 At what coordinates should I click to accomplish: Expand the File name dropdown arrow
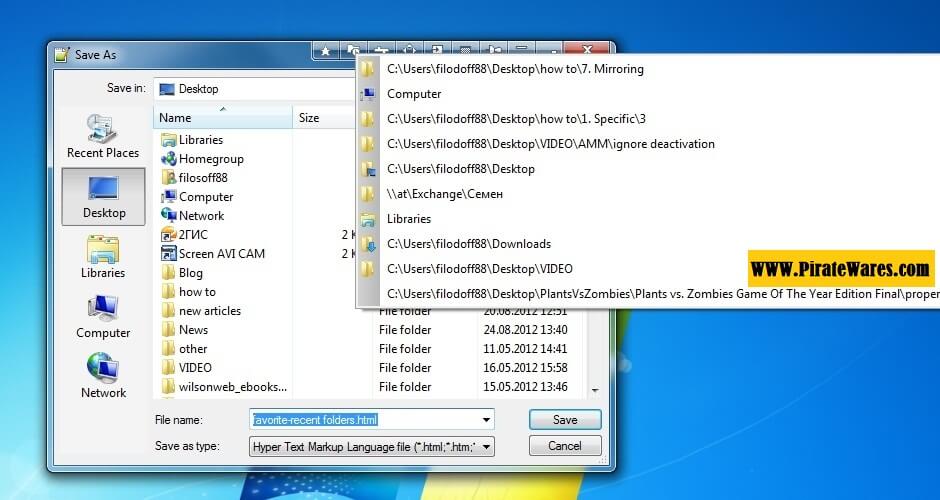(x=486, y=420)
